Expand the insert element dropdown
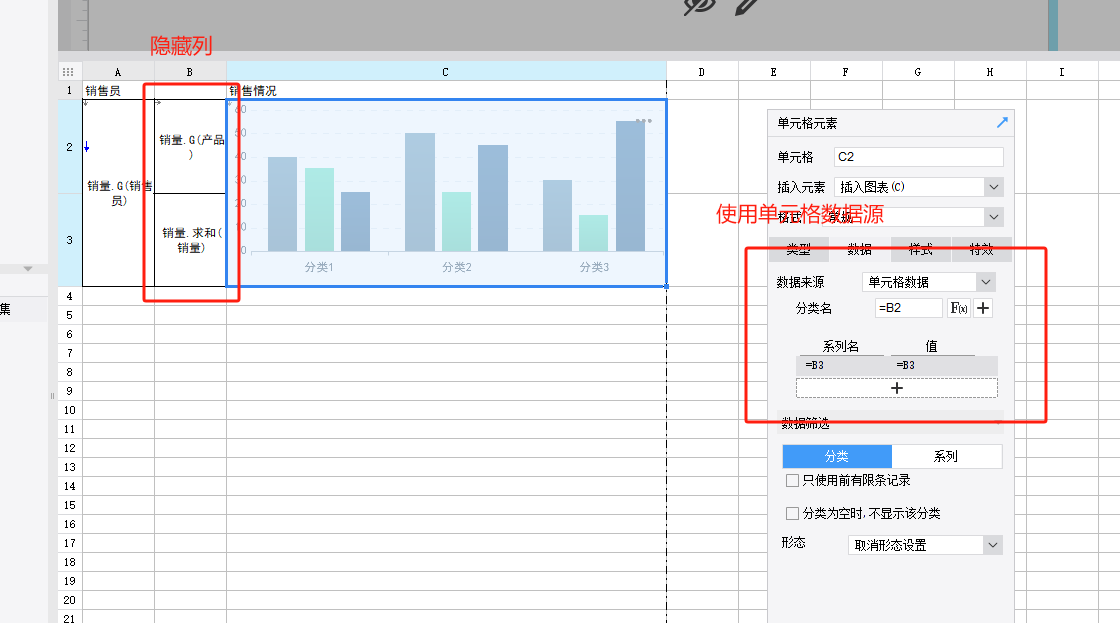 coord(994,187)
